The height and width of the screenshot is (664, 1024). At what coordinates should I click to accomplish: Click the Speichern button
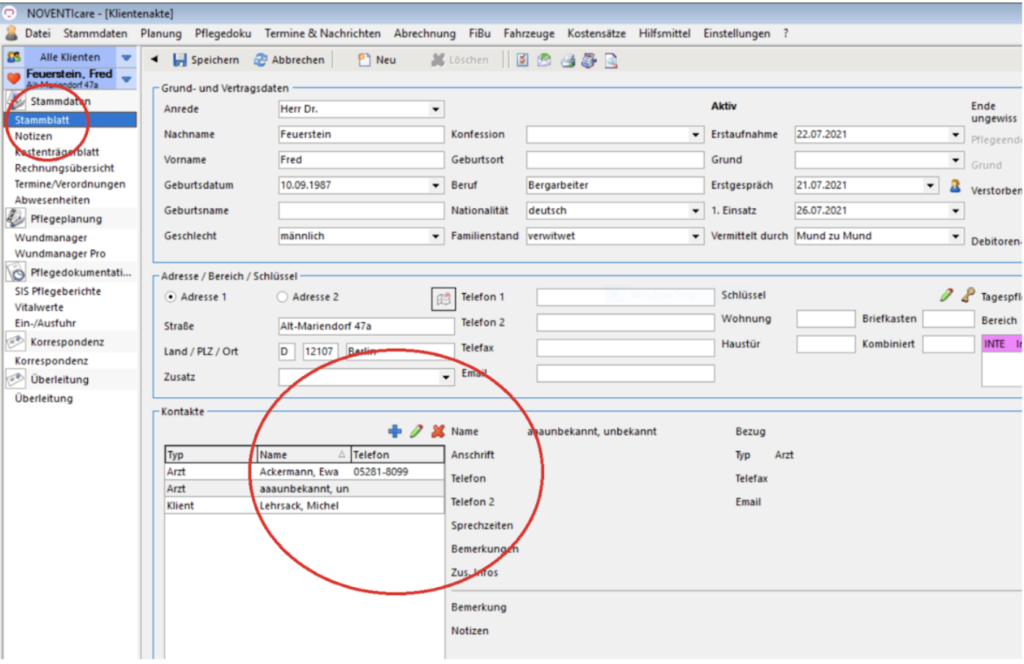tap(206, 60)
